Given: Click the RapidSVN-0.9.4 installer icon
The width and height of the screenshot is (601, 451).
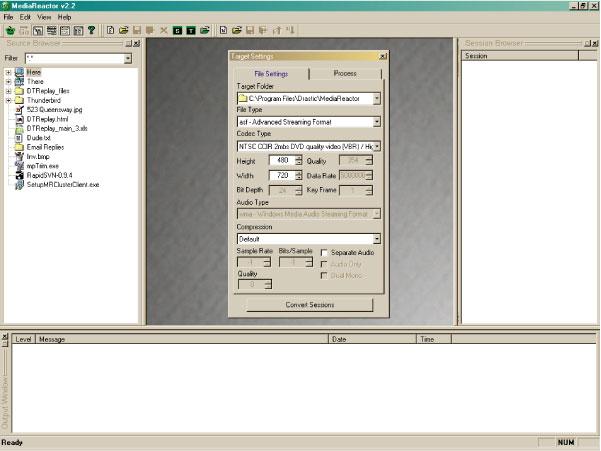Looking at the screenshot, I should (19, 175).
